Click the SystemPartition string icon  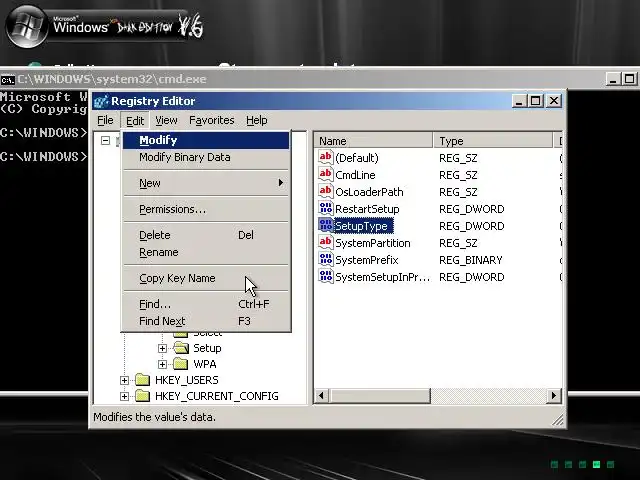click(x=325, y=243)
